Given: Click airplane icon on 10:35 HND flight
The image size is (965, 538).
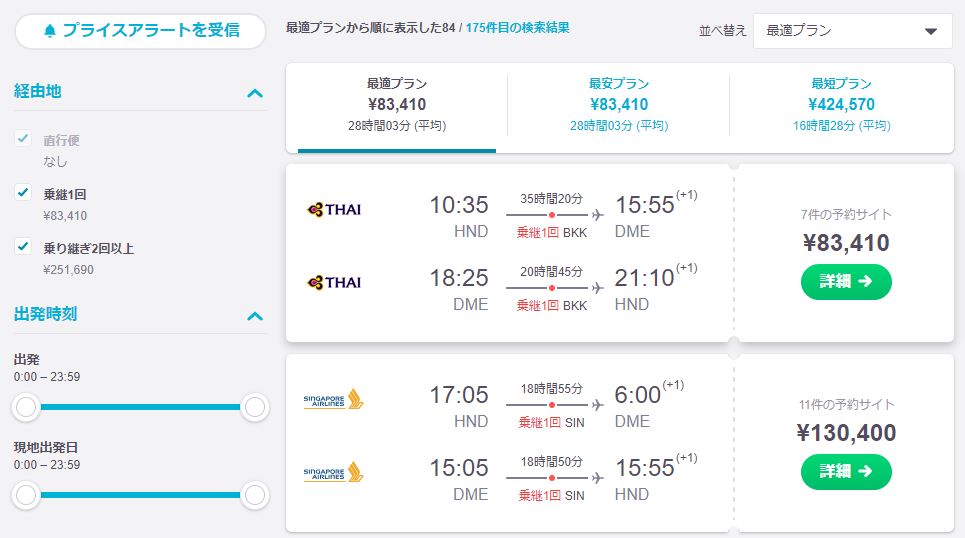Looking at the screenshot, I should pyautogui.click(x=597, y=215).
